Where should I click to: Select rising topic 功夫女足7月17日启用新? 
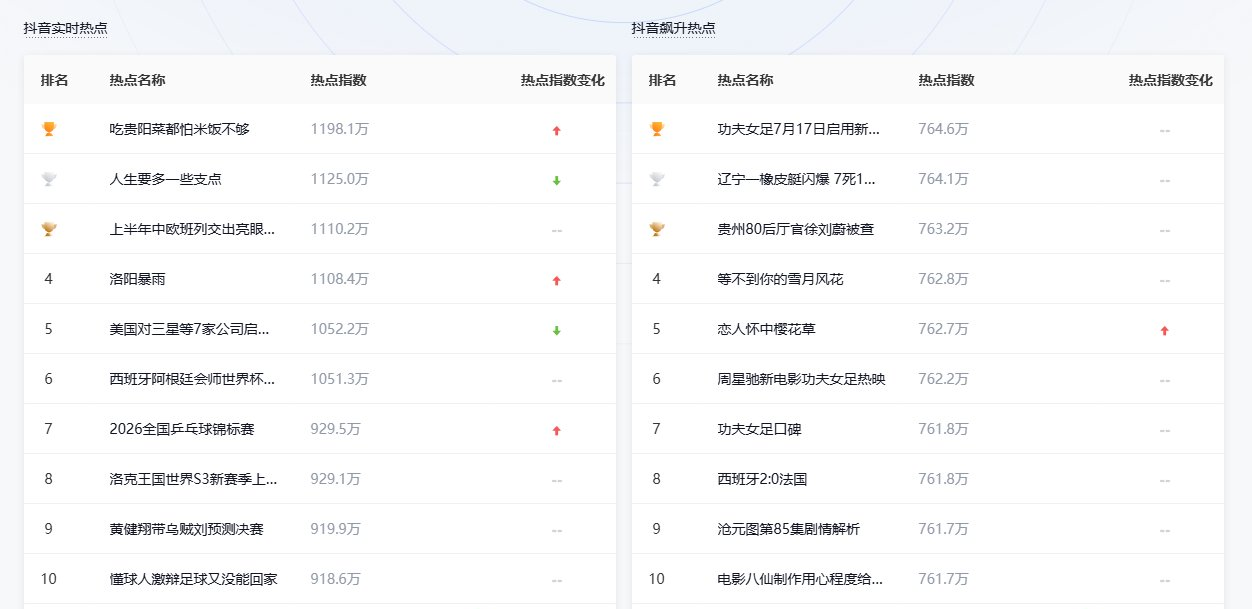[799, 129]
